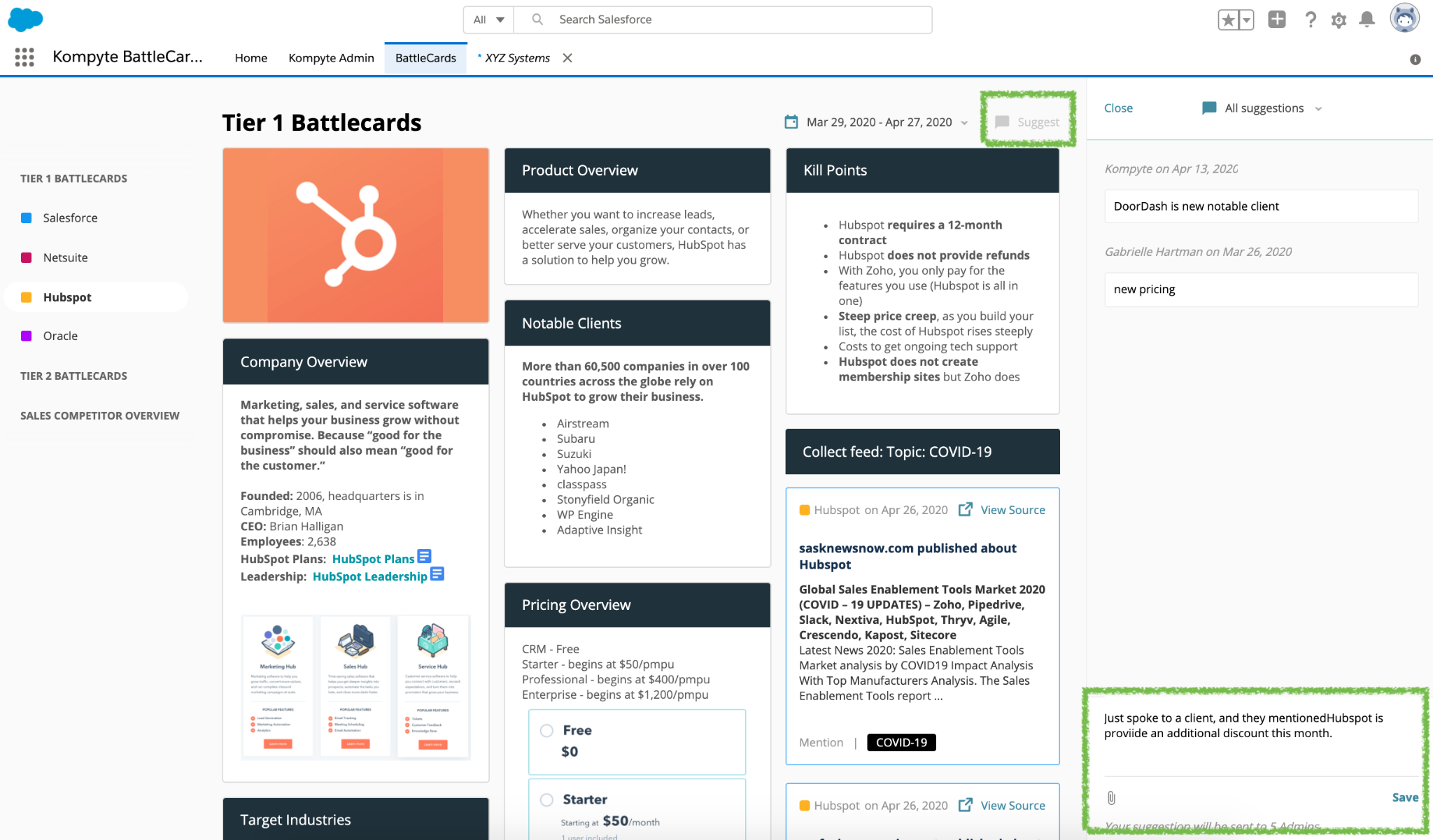Click the Suggest button
This screenshot has height=840, width=1433.
point(1027,122)
